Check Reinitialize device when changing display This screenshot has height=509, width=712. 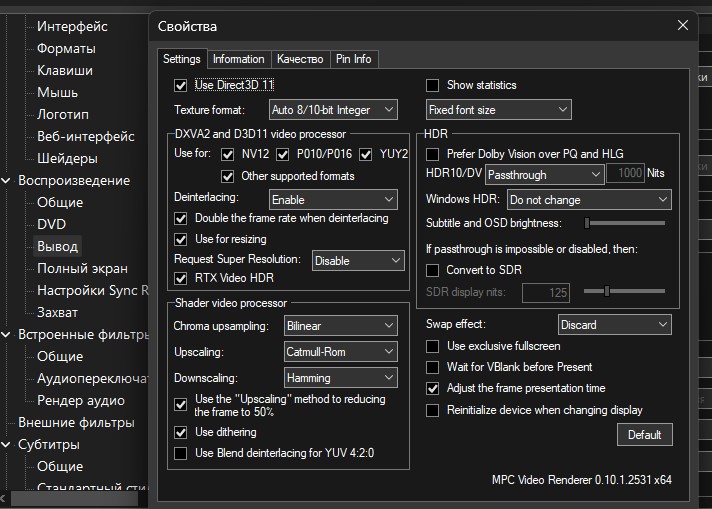(x=433, y=410)
